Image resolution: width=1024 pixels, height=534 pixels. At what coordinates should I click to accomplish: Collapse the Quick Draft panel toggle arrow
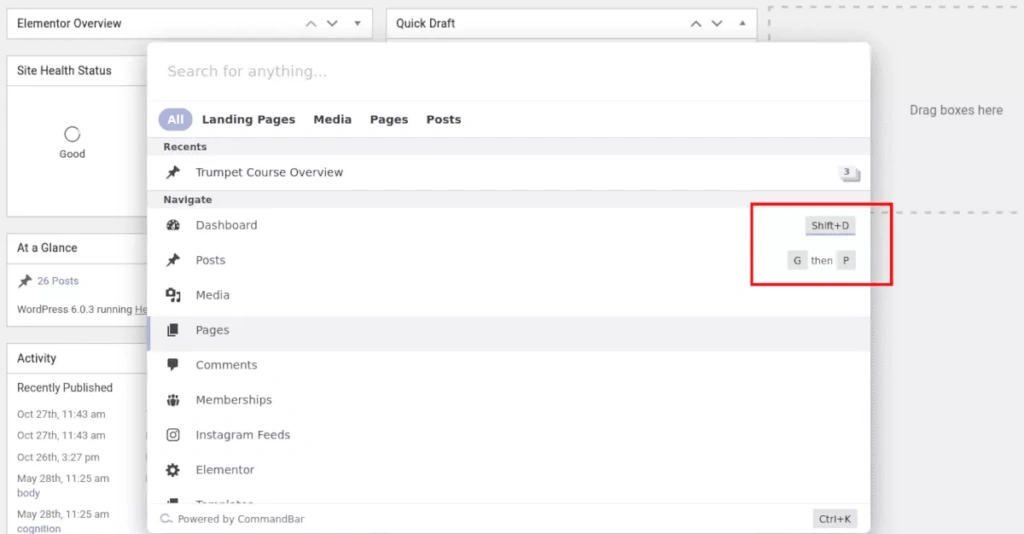[x=742, y=23]
